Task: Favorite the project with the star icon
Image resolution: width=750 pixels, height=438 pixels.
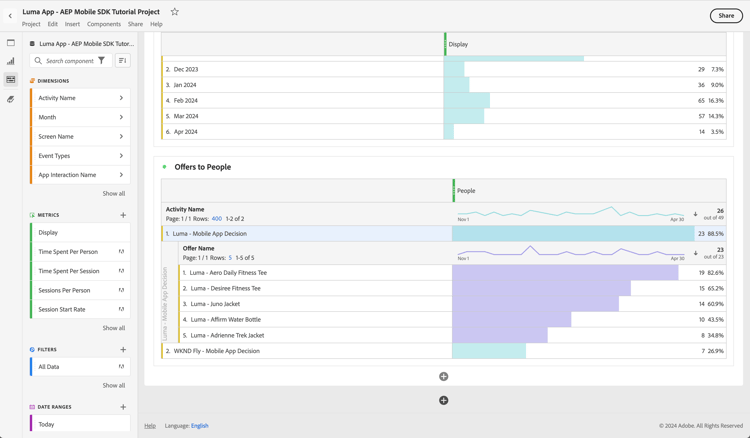Action: 174,12
